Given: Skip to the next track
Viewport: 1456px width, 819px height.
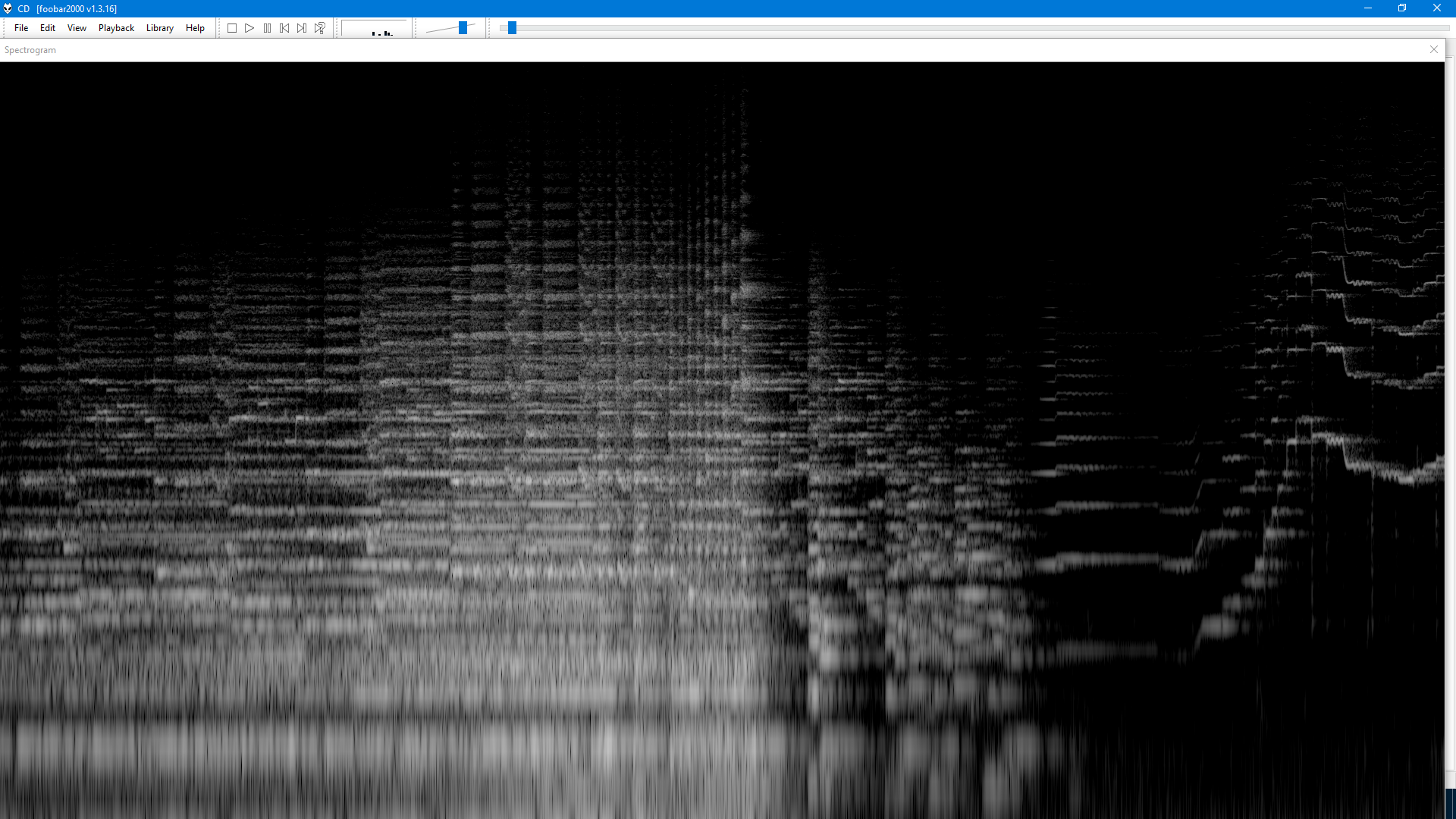Looking at the screenshot, I should pos(302,28).
